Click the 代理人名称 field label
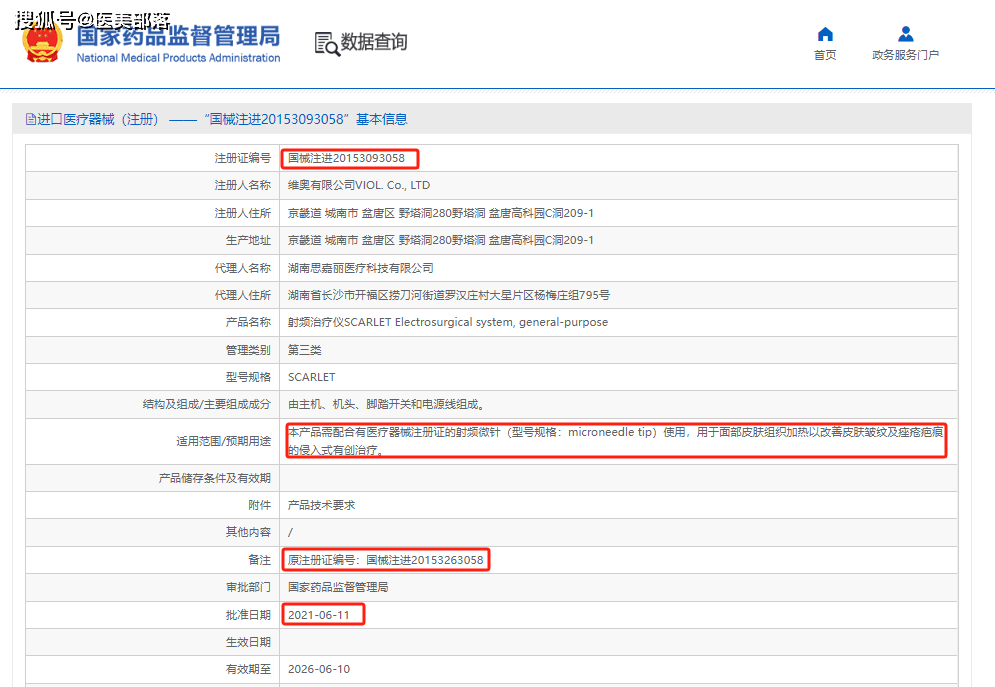 242,268
